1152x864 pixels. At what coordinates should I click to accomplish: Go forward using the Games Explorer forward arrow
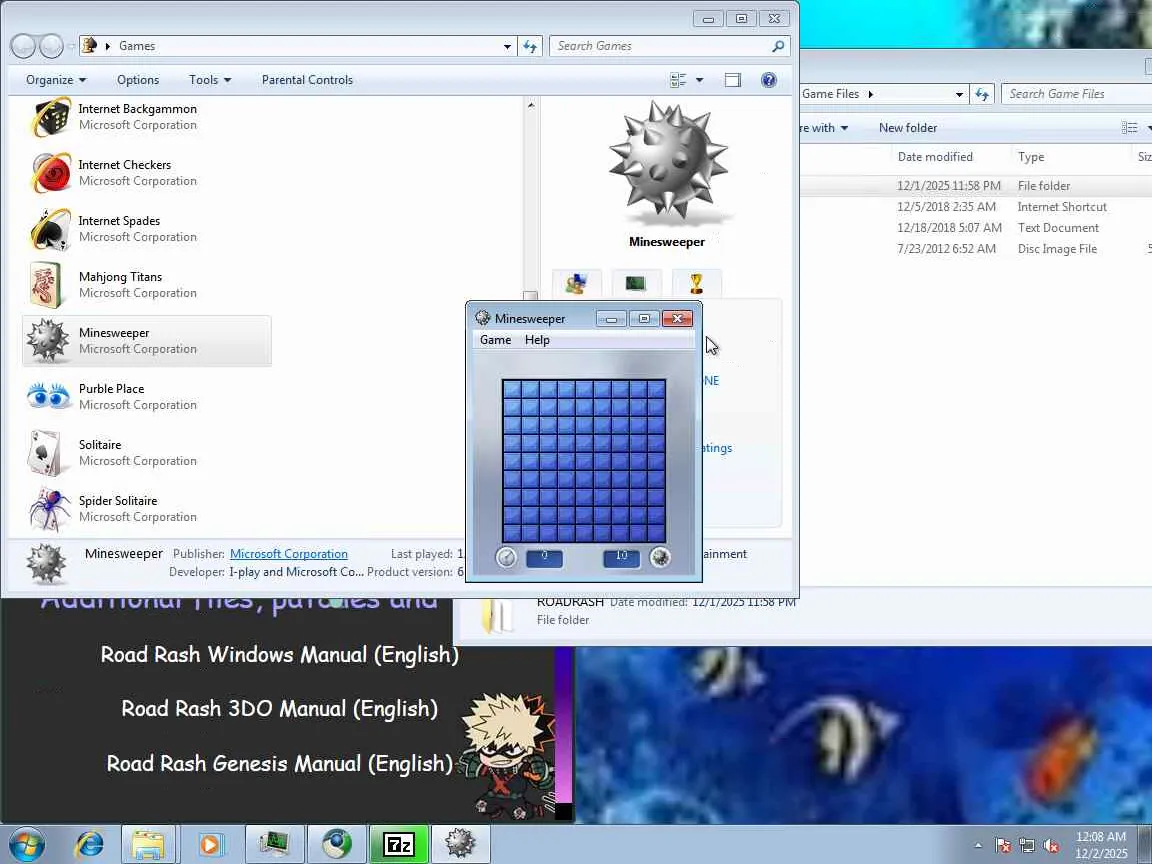(x=51, y=46)
